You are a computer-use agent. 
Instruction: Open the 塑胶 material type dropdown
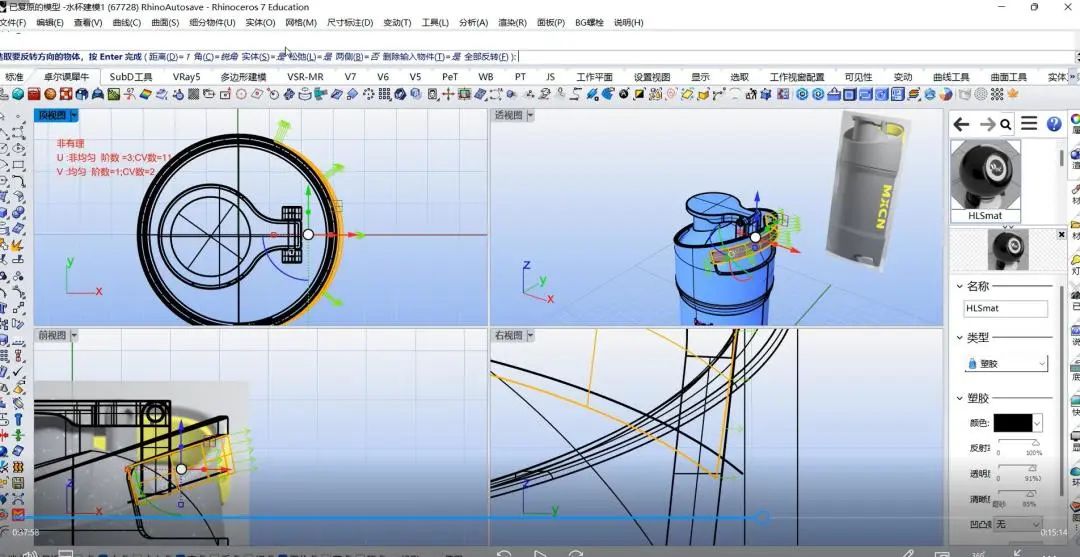tap(1006, 363)
